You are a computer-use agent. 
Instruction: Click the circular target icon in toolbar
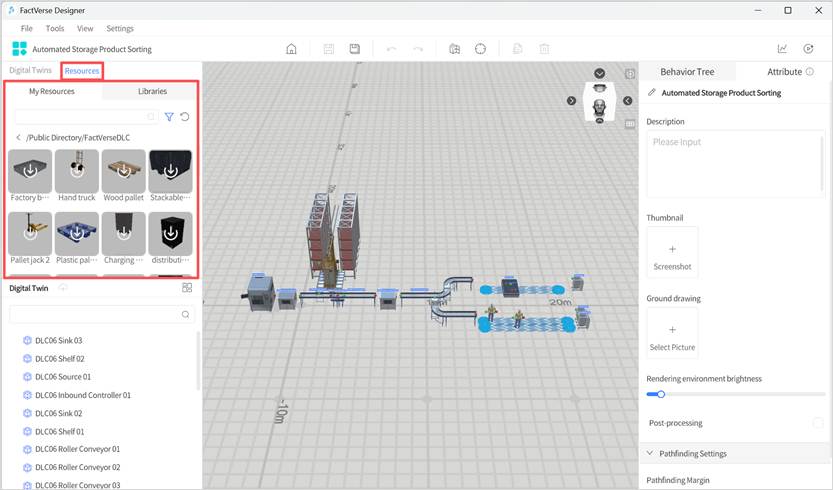480,49
